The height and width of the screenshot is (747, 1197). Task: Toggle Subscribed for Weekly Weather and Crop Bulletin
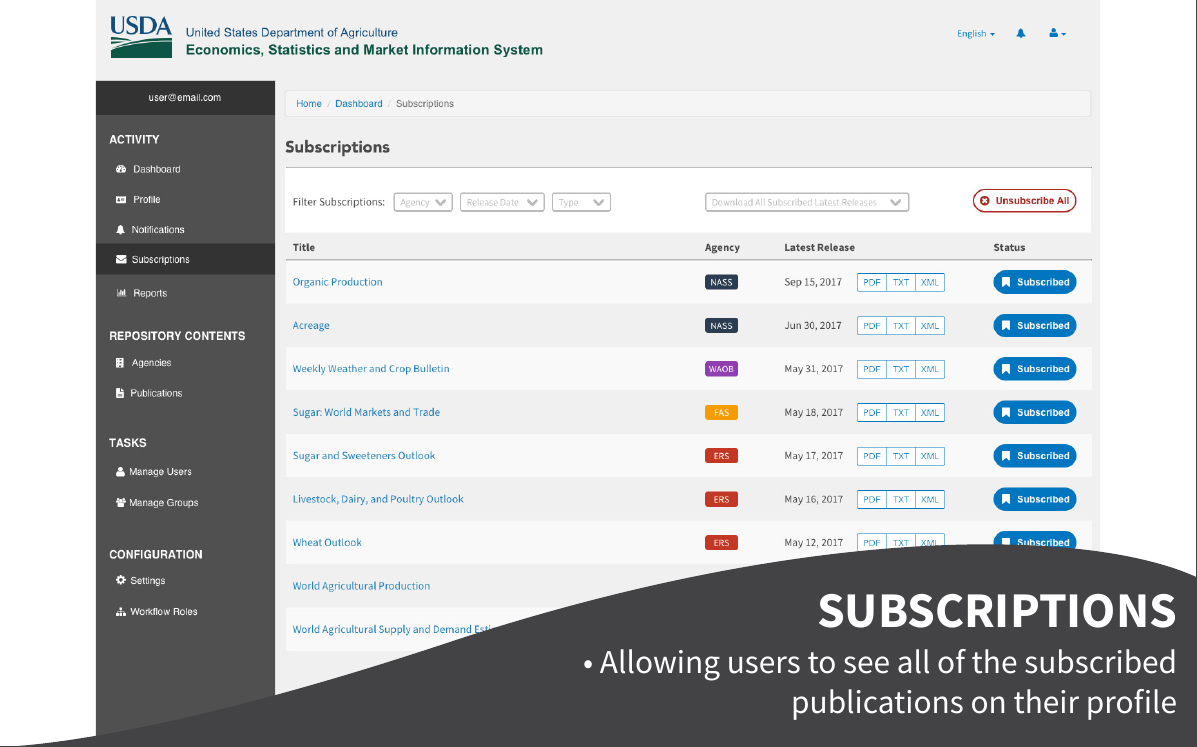pyautogui.click(x=1034, y=369)
